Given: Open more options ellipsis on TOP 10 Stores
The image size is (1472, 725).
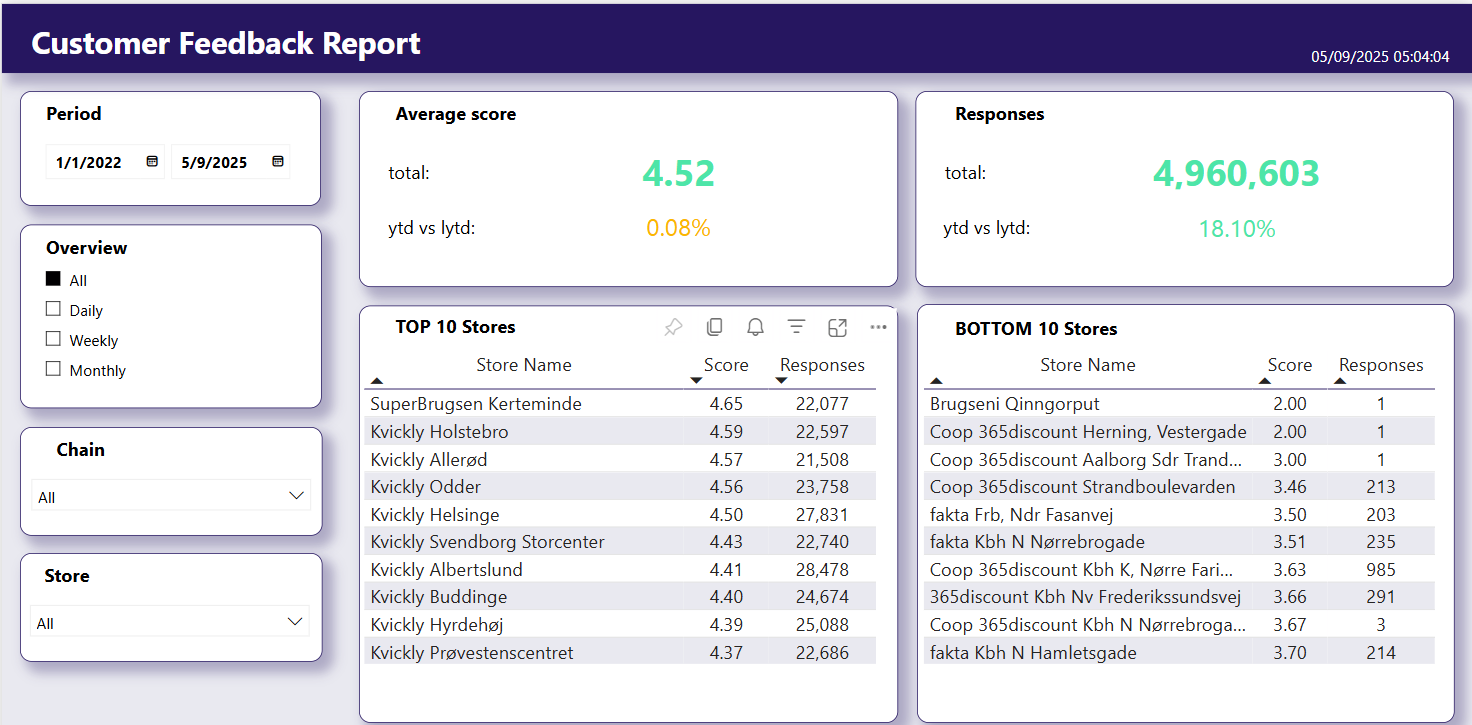Looking at the screenshot, I should tap(878, 327).
